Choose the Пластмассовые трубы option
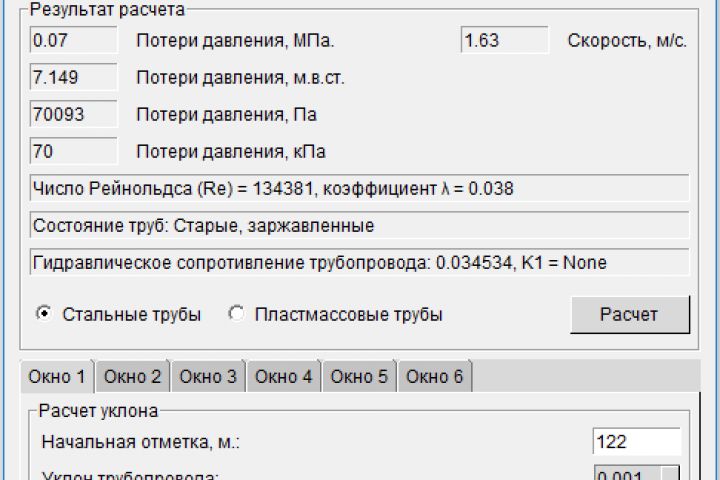This screenshot has width=720, height=480. click(x=236, y=314)
